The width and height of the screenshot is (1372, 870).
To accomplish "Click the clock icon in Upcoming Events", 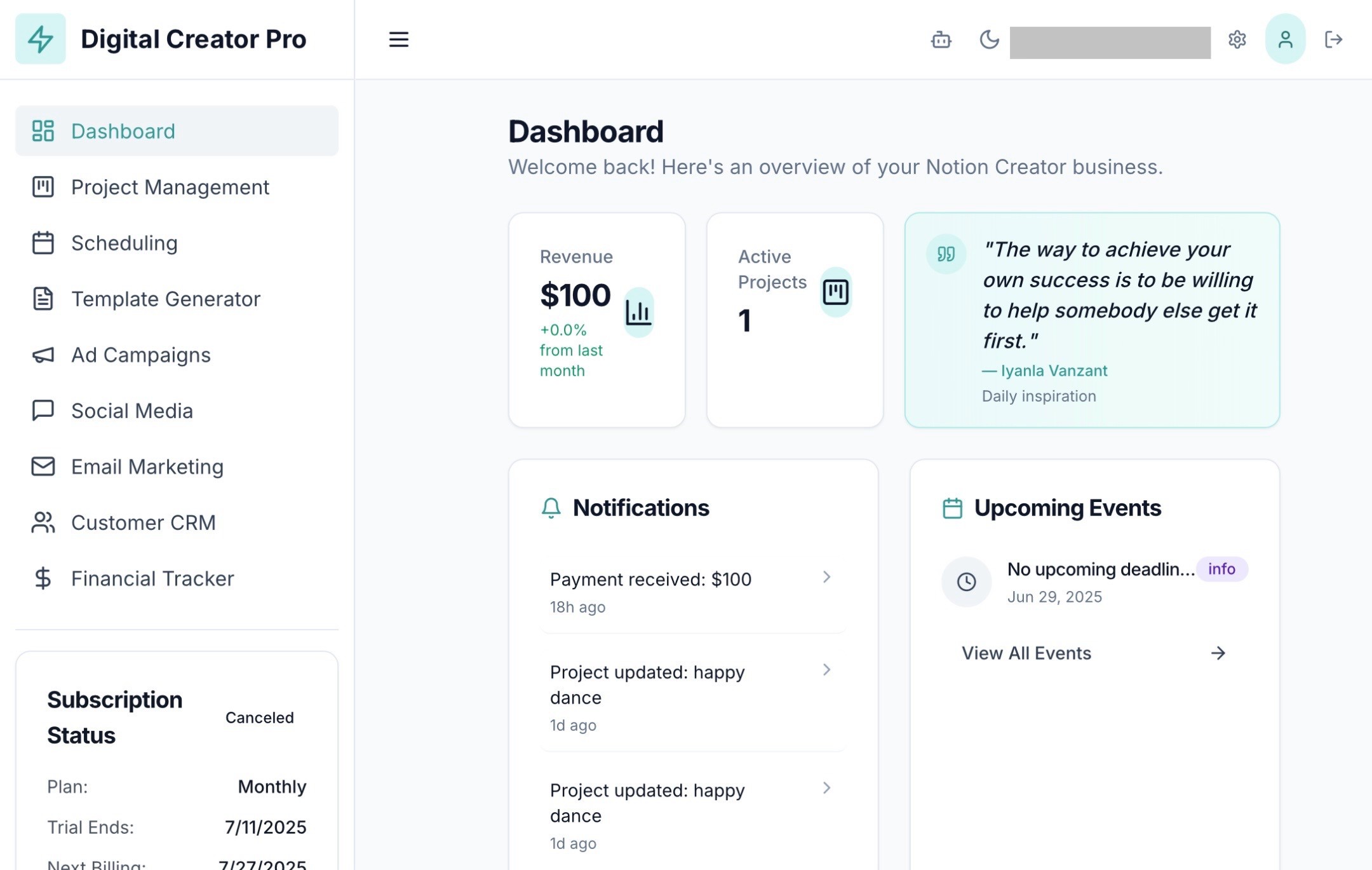I will point(966,581).
